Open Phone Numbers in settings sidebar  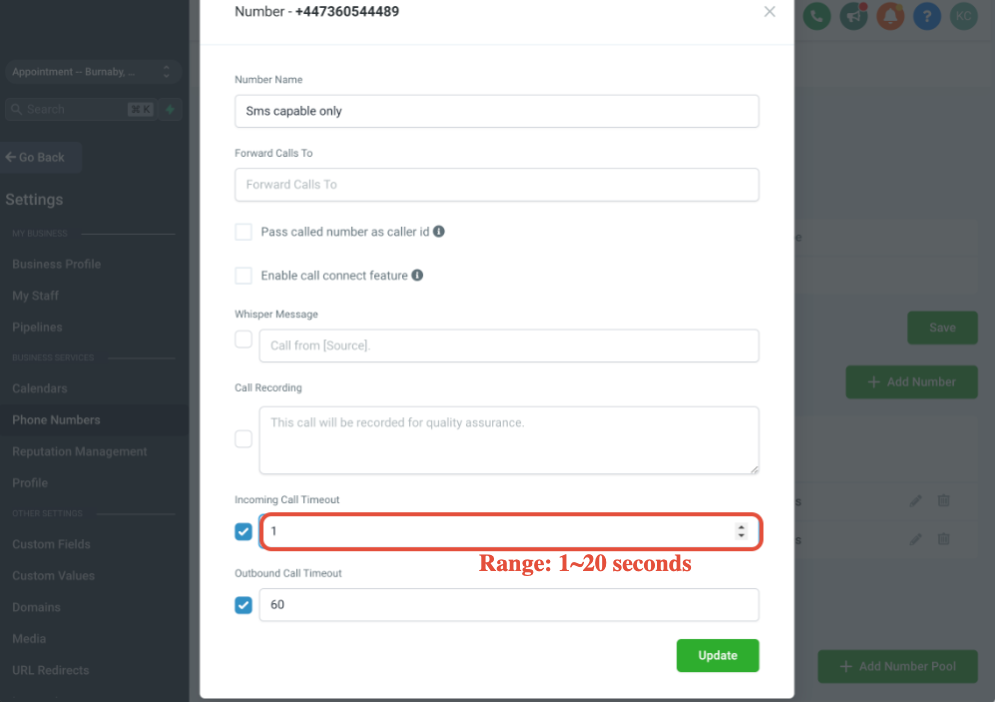[x=56, y=420]
